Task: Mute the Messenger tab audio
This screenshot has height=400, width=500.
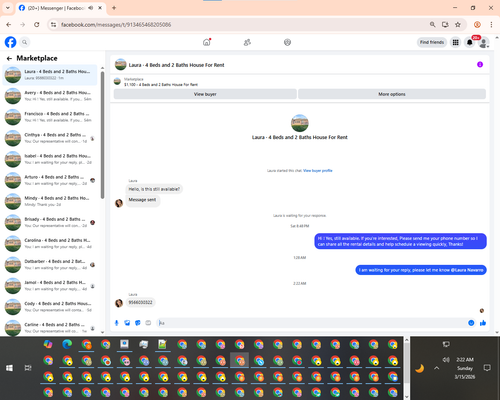Action: 91,8
